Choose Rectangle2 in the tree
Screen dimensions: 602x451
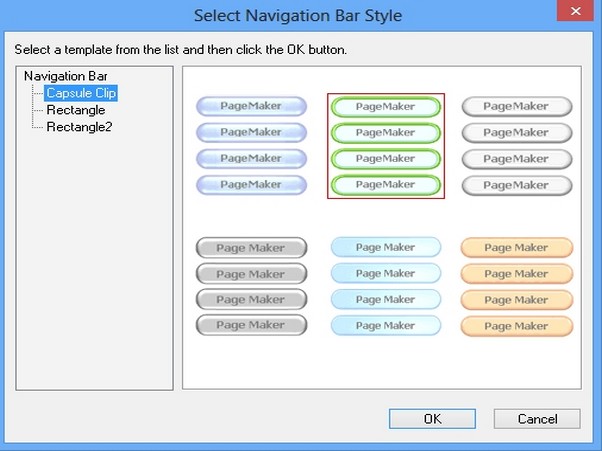pos(79,127)
